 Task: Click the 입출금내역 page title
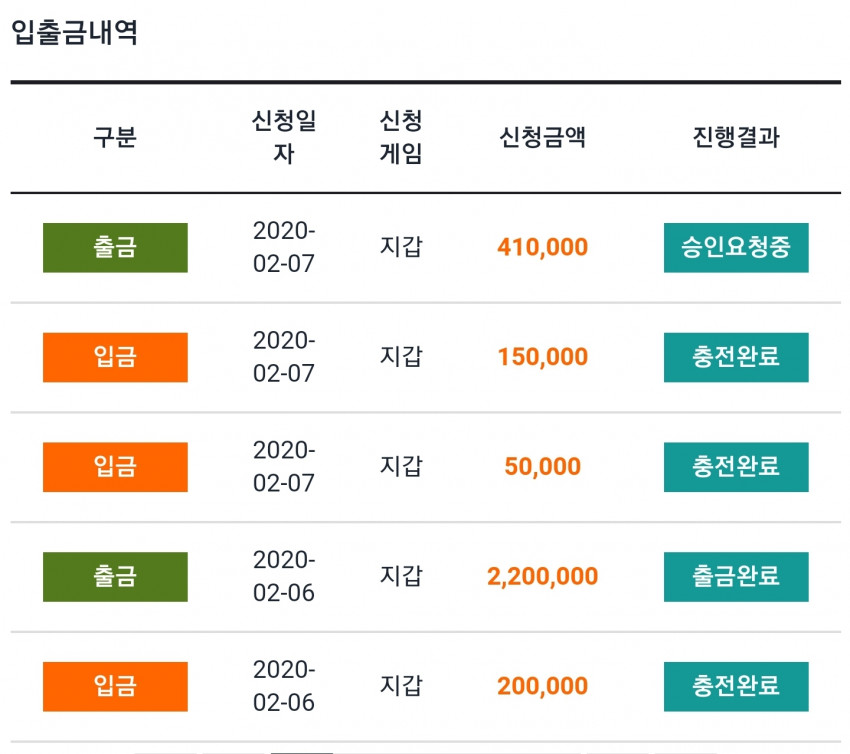pyautogui.click(x=75, y=33)
